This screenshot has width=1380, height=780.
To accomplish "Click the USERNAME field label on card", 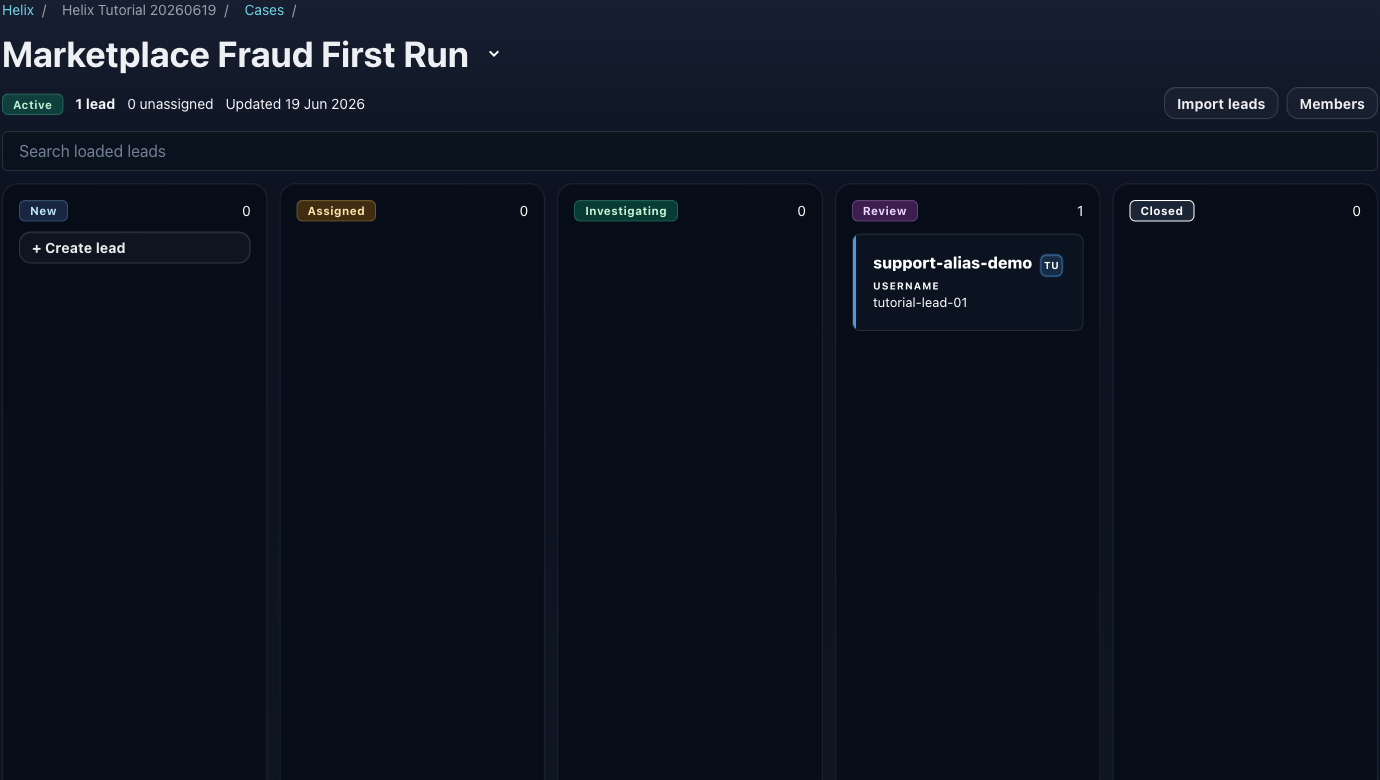I will pos(906,286).
